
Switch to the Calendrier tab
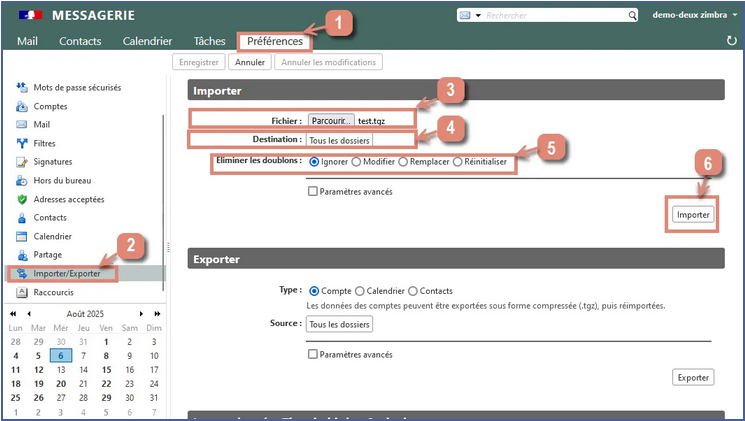click(x=147, y=41)
